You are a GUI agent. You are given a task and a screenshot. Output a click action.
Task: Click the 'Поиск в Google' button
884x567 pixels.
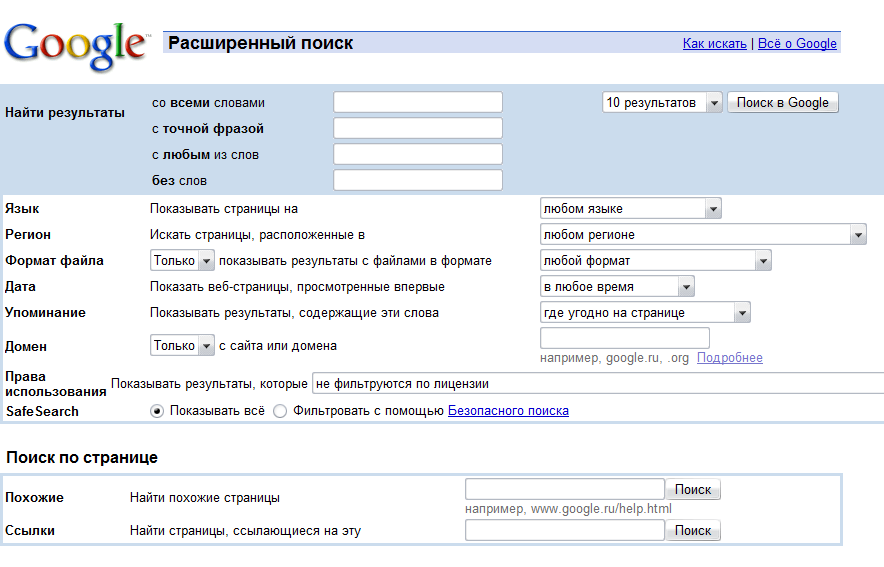click(x=783, y=103)
